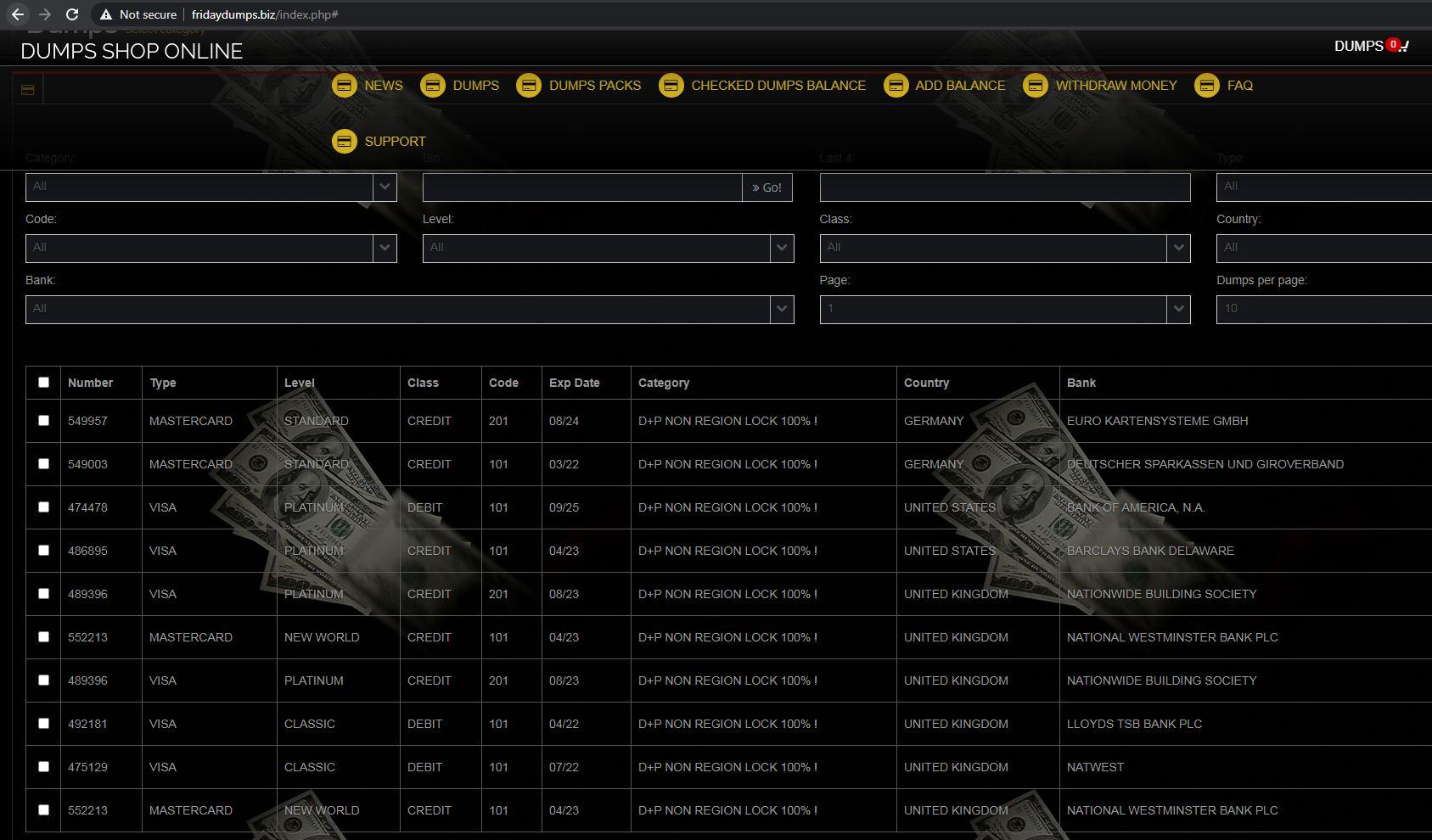This screenshot has height=840, width=1432.
Task: Click the EURO KARTENSYSTEME GMBH cell
Action: [x=1157, y=421]
